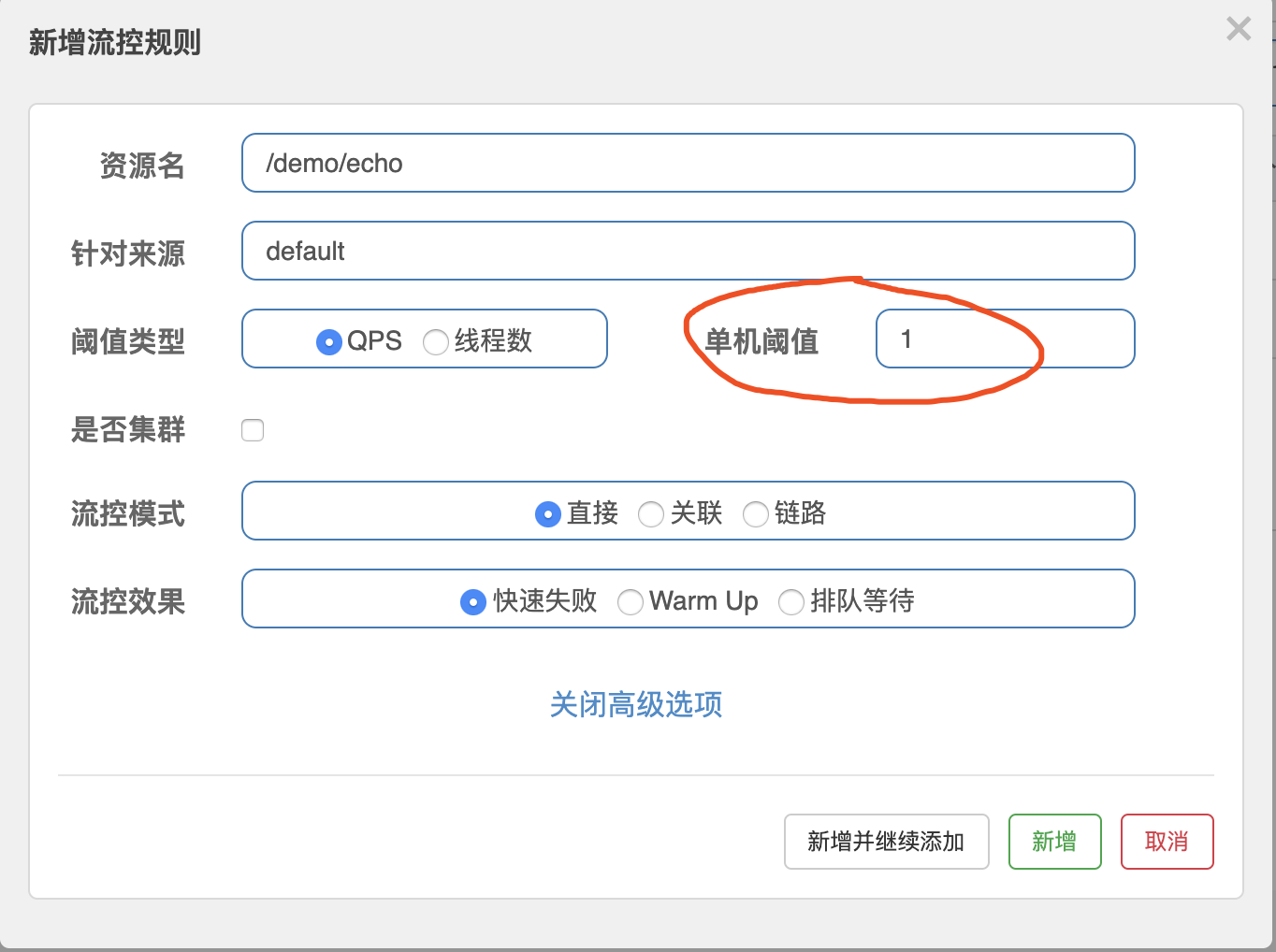Select the 线程数 threshold type option
The height and width of the screenshot is (952, 1276).
(x=436, y=341)
